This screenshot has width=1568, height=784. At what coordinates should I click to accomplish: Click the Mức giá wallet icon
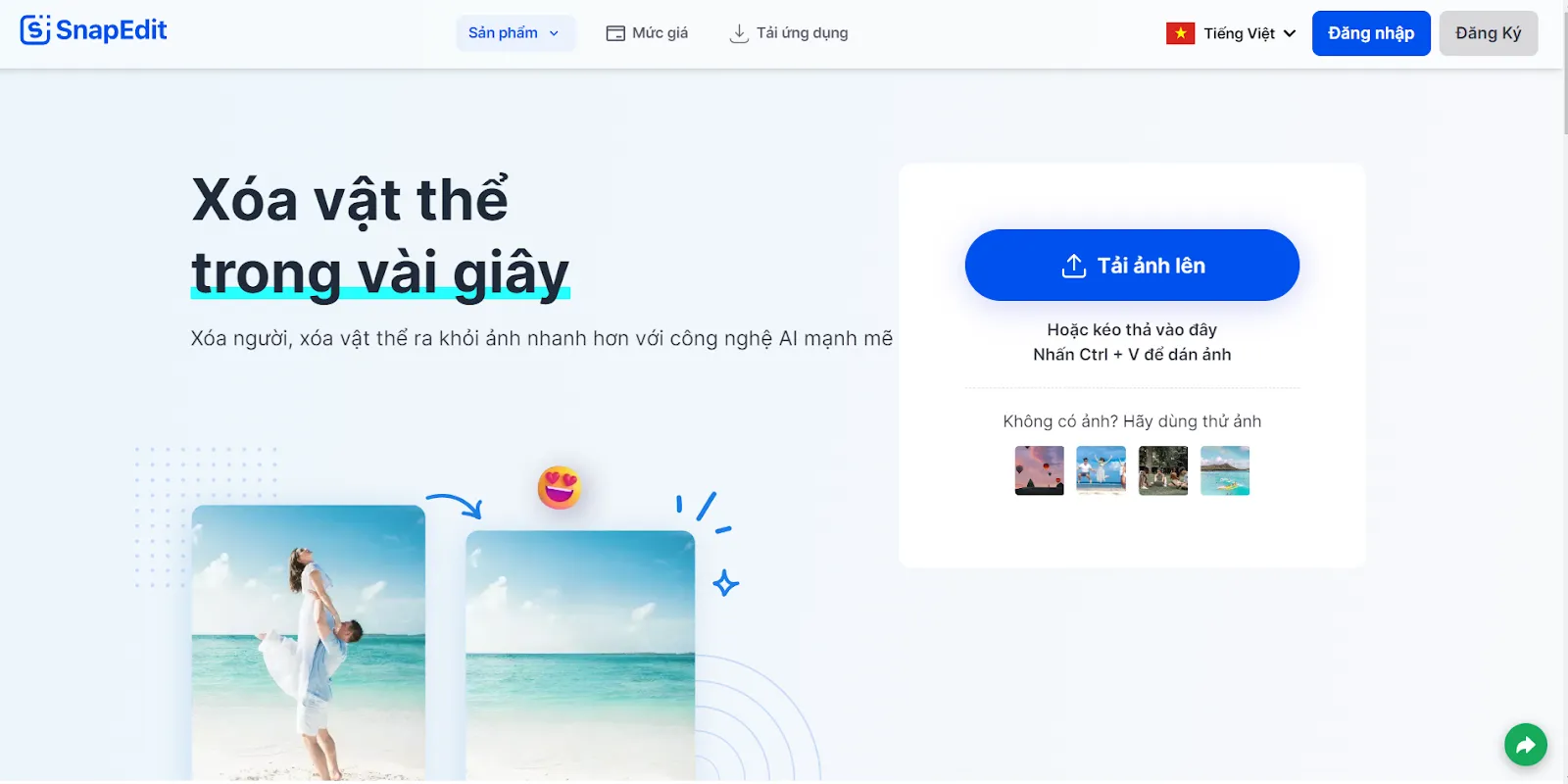point(615,33)
